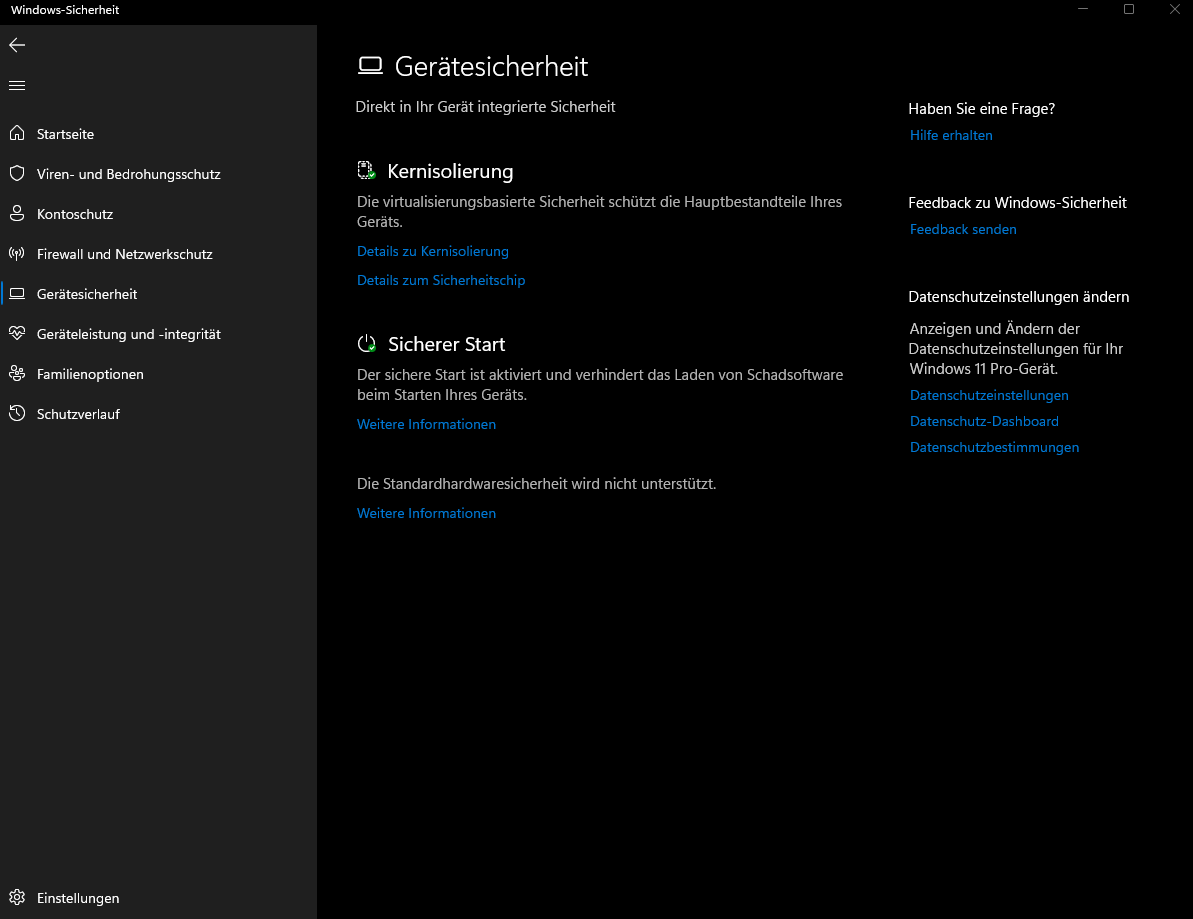This screenshot has height=919, width=1193.
Task: Open Kontoschutz using the person icon
Action: tap(17, 214)
